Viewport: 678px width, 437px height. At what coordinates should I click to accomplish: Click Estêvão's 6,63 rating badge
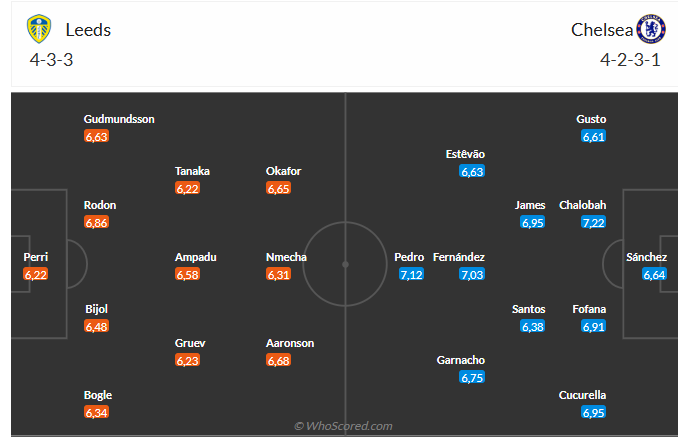[x=472, y=171]
